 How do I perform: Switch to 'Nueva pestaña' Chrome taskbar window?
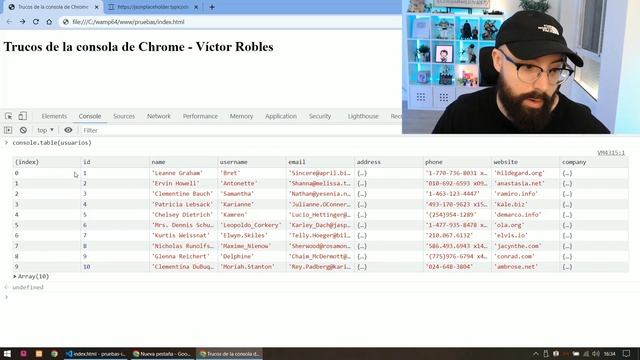coord(162,353)
